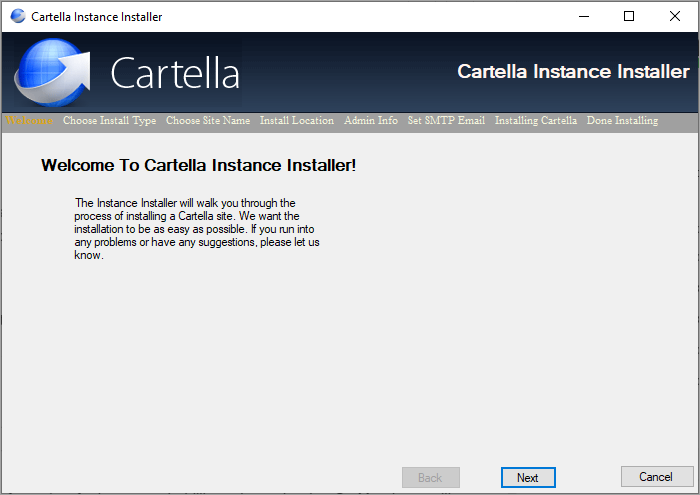
Task: Open the Choose Site Name step
Action: point(208,121)
